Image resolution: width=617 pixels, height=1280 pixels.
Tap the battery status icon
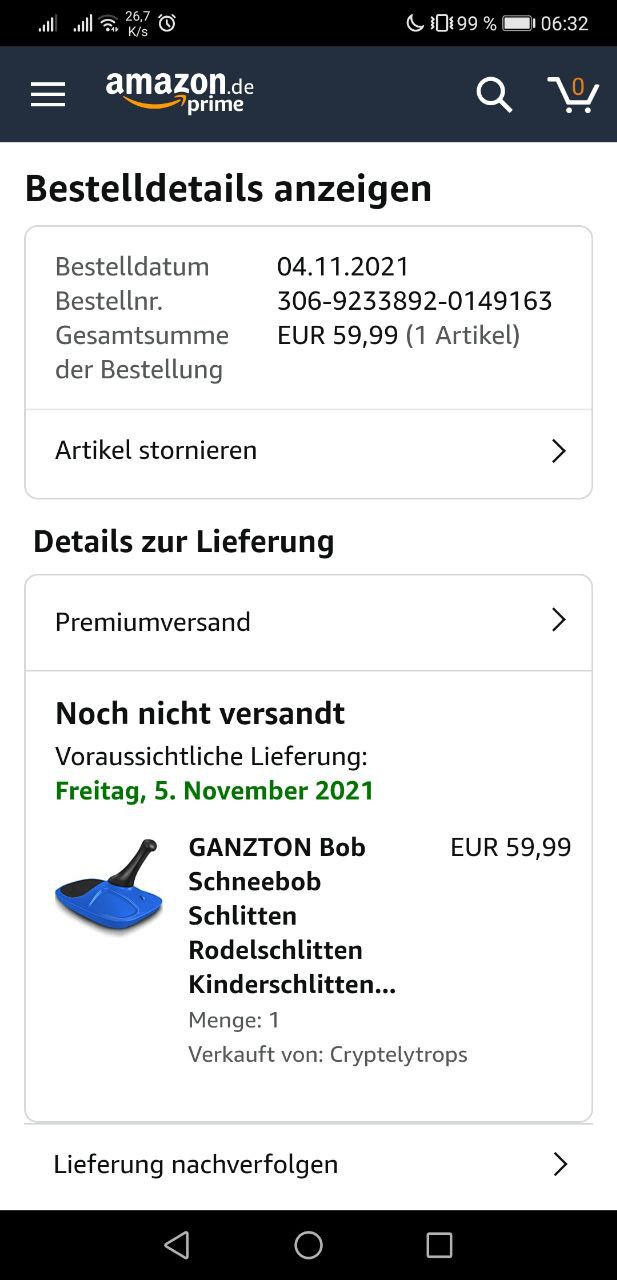click(517, 23)
